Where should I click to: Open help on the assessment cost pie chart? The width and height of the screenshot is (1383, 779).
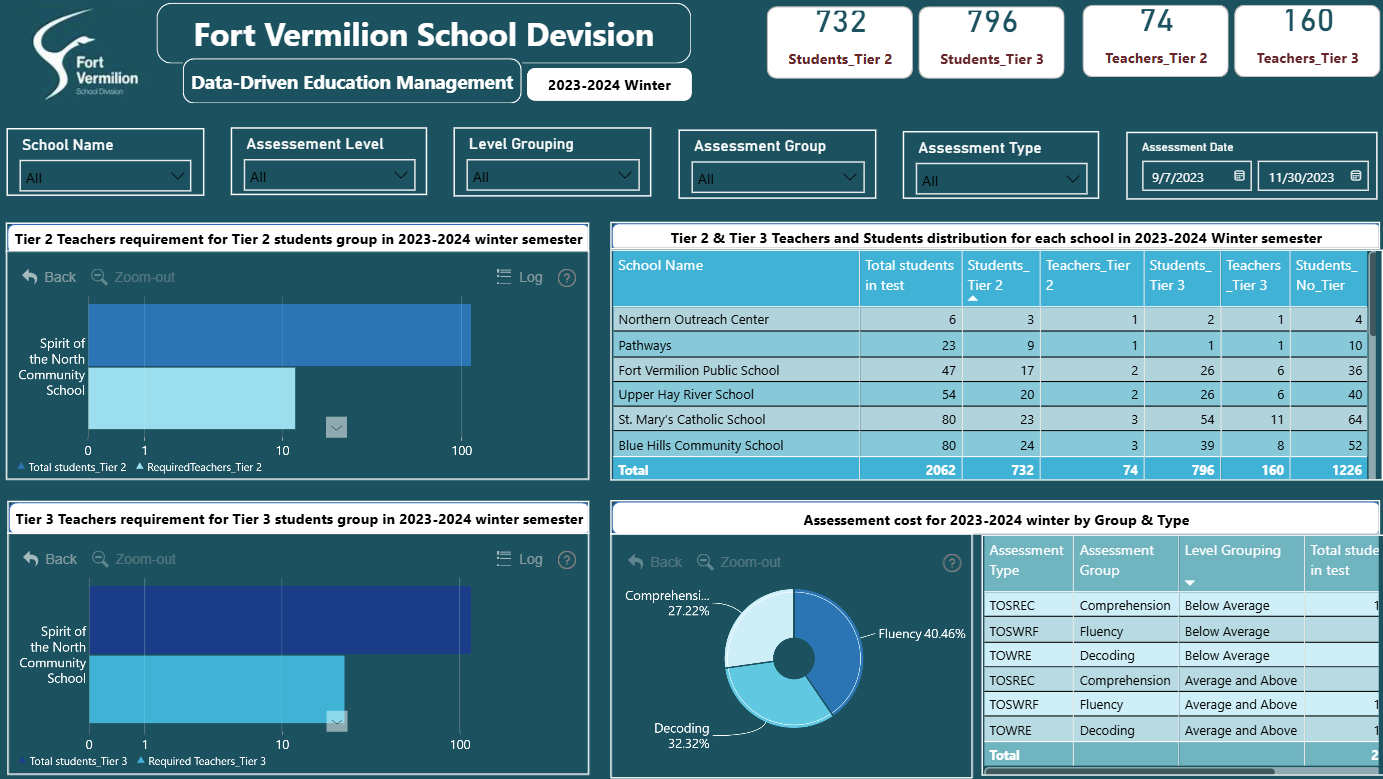coord(952,563)
